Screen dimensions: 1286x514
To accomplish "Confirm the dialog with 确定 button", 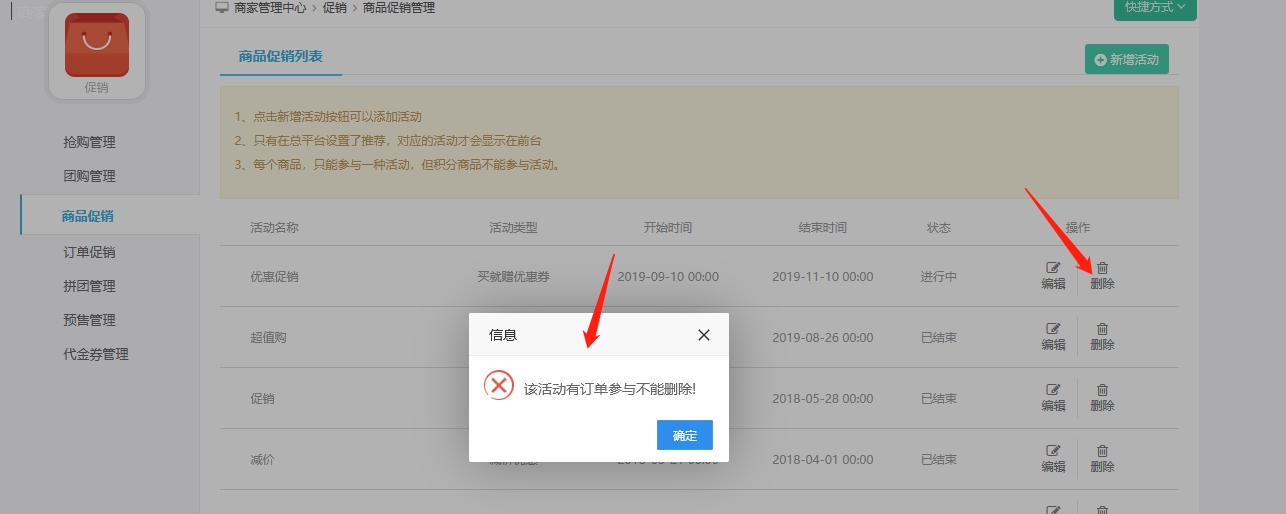I will (685, 435).
